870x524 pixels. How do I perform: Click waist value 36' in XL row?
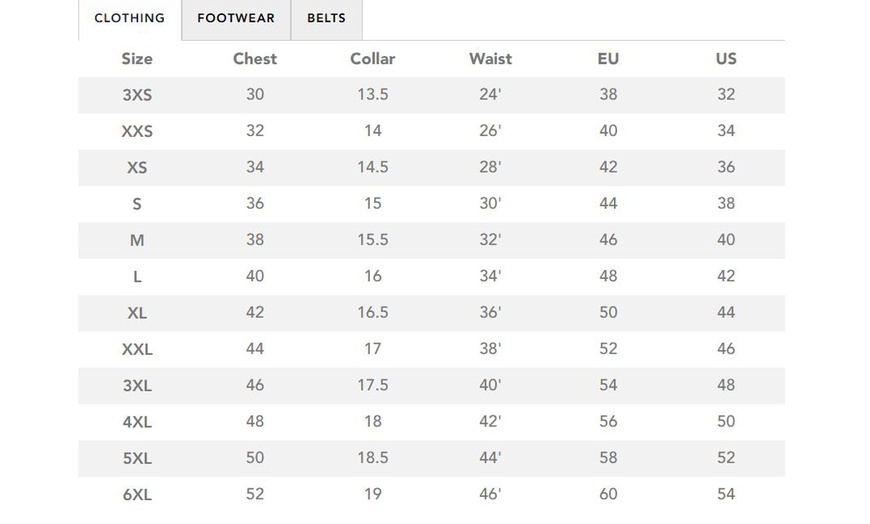[x=490, y=313]
